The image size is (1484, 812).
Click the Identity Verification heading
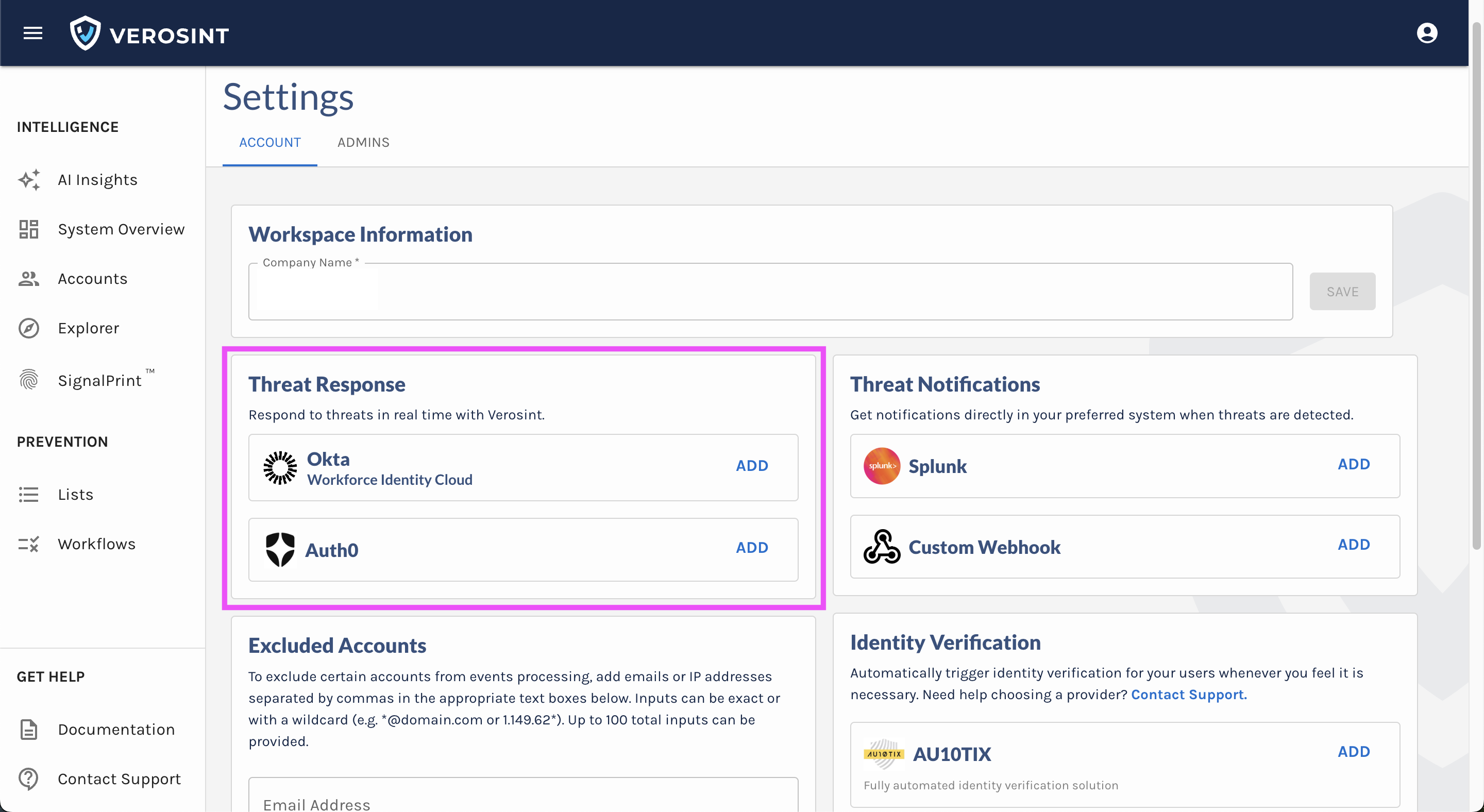[946, 642]
